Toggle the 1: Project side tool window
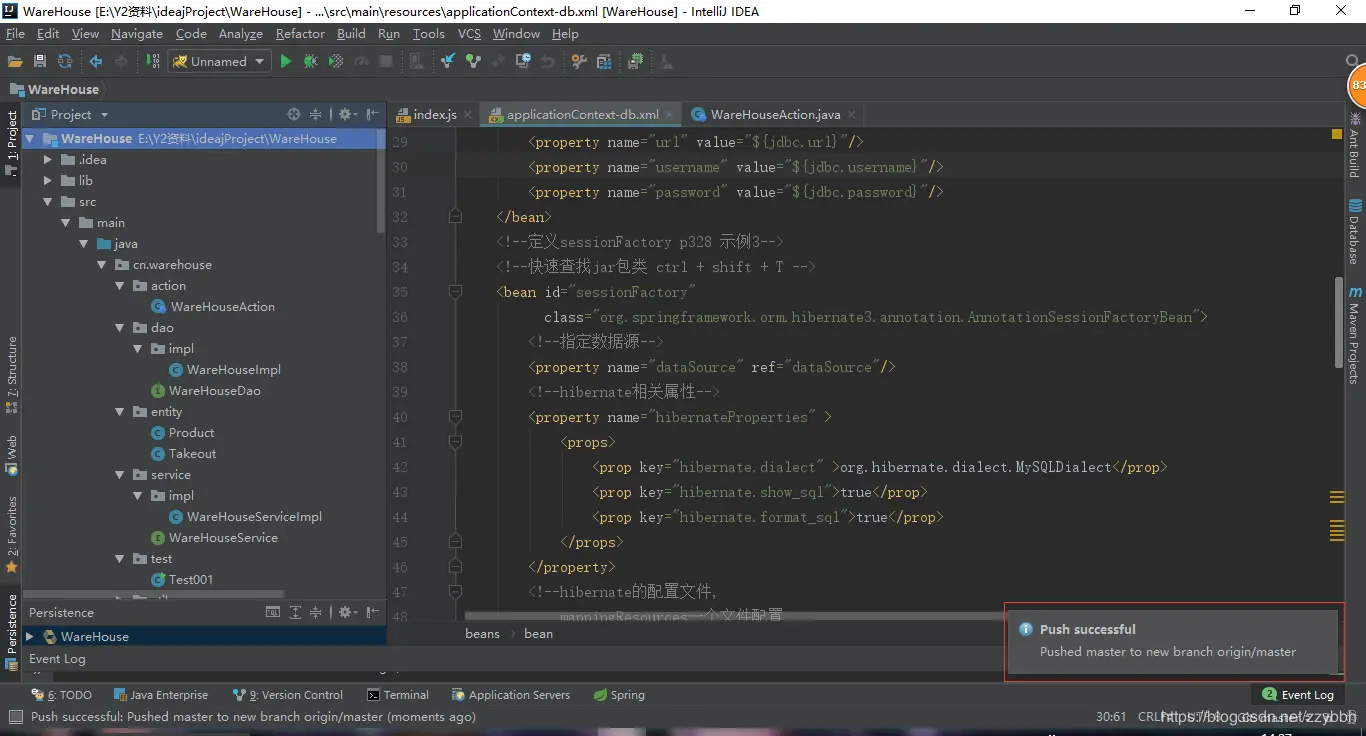 click(x=11, y=143)
